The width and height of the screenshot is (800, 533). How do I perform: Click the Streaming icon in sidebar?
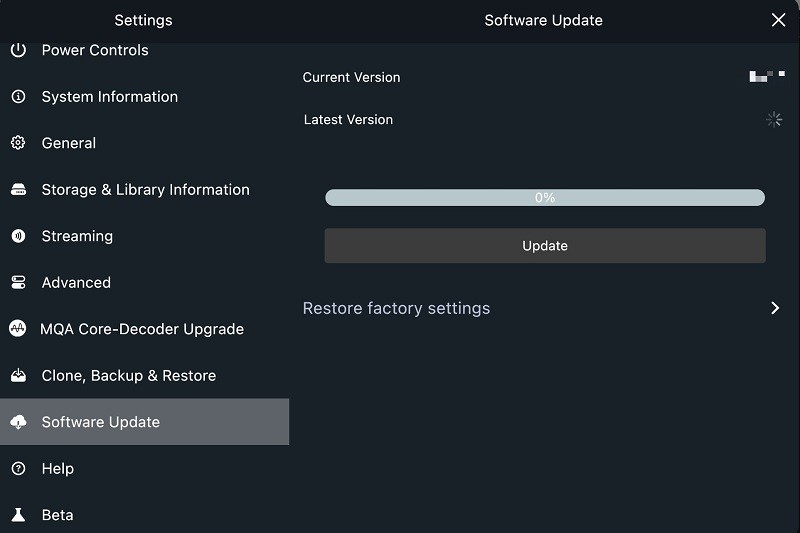[18, 236]
